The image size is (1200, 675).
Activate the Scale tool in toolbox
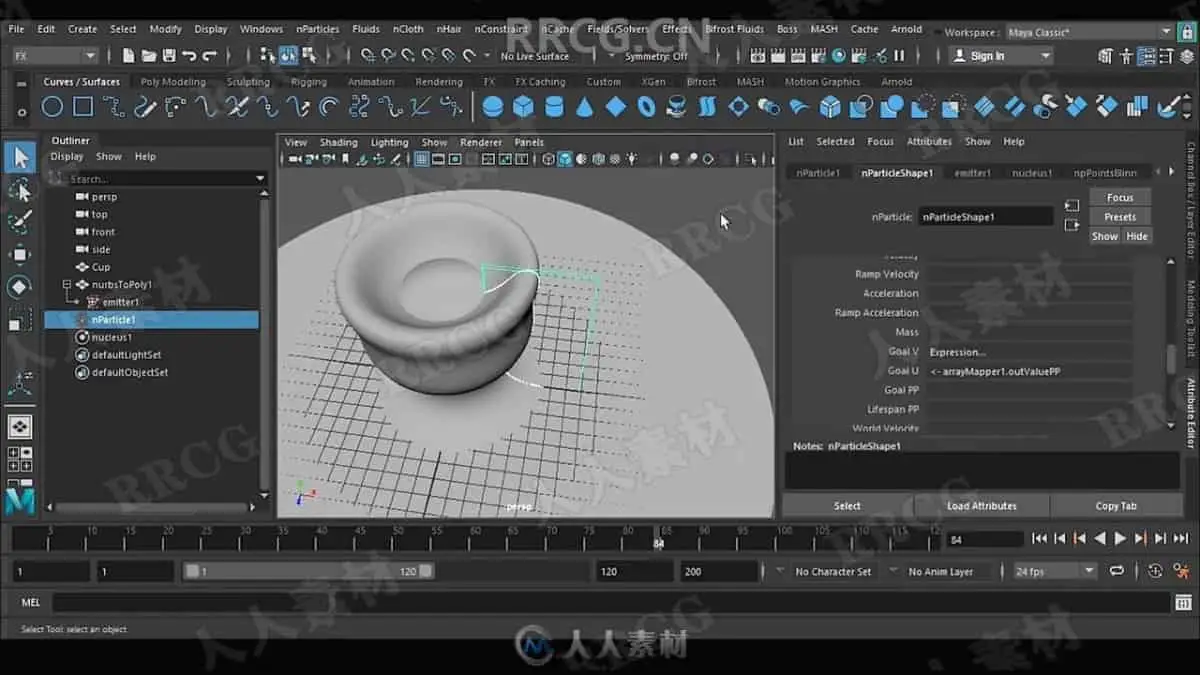20,321
